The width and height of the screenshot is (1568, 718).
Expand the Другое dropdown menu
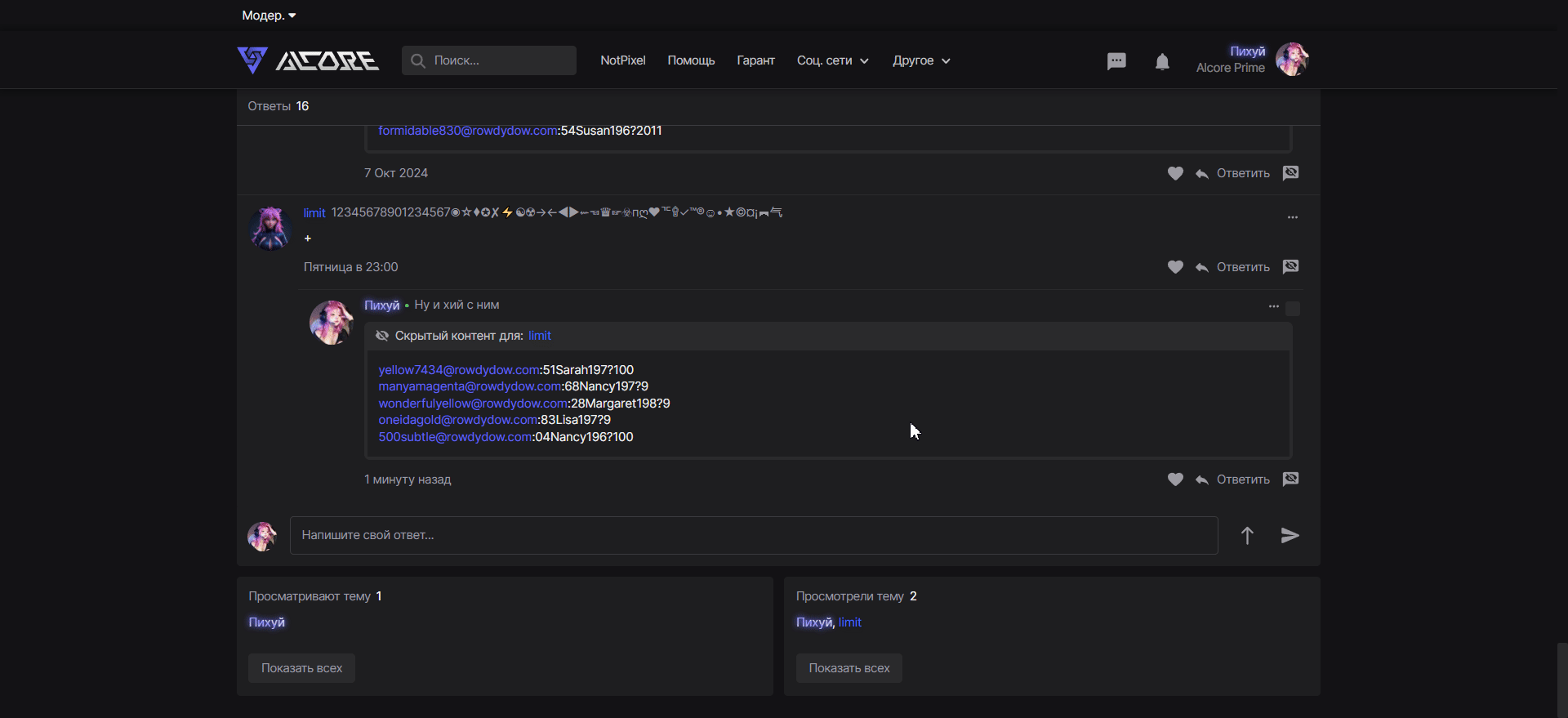click(920, 60)
